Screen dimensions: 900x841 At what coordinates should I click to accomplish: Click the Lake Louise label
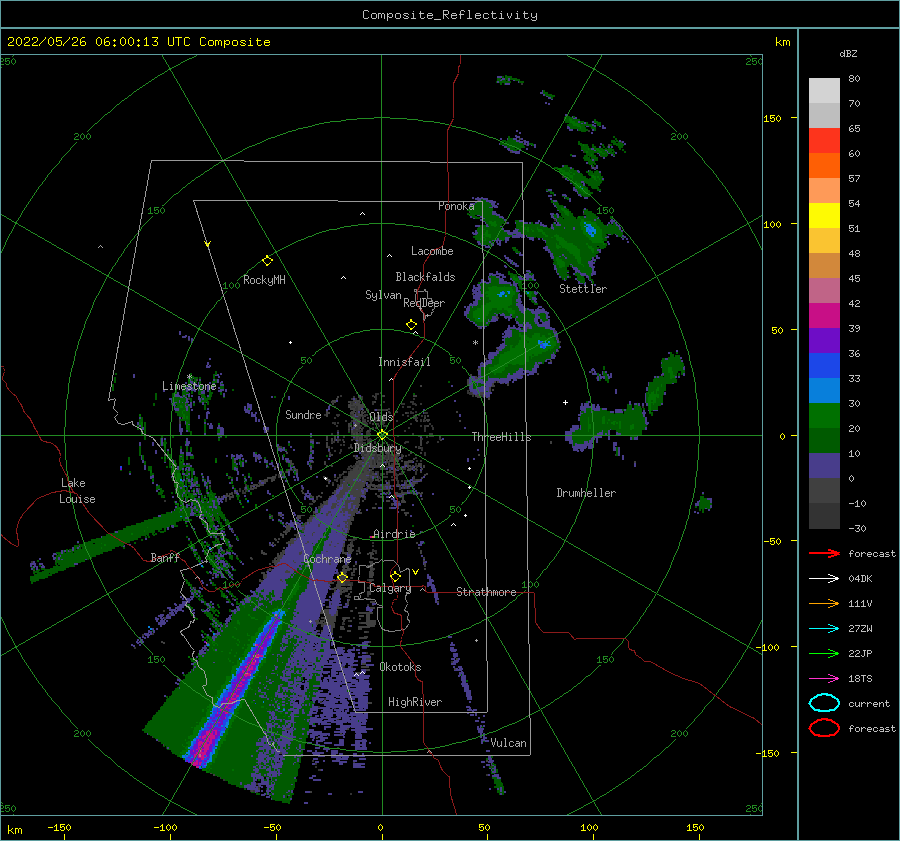click(77, 491)
